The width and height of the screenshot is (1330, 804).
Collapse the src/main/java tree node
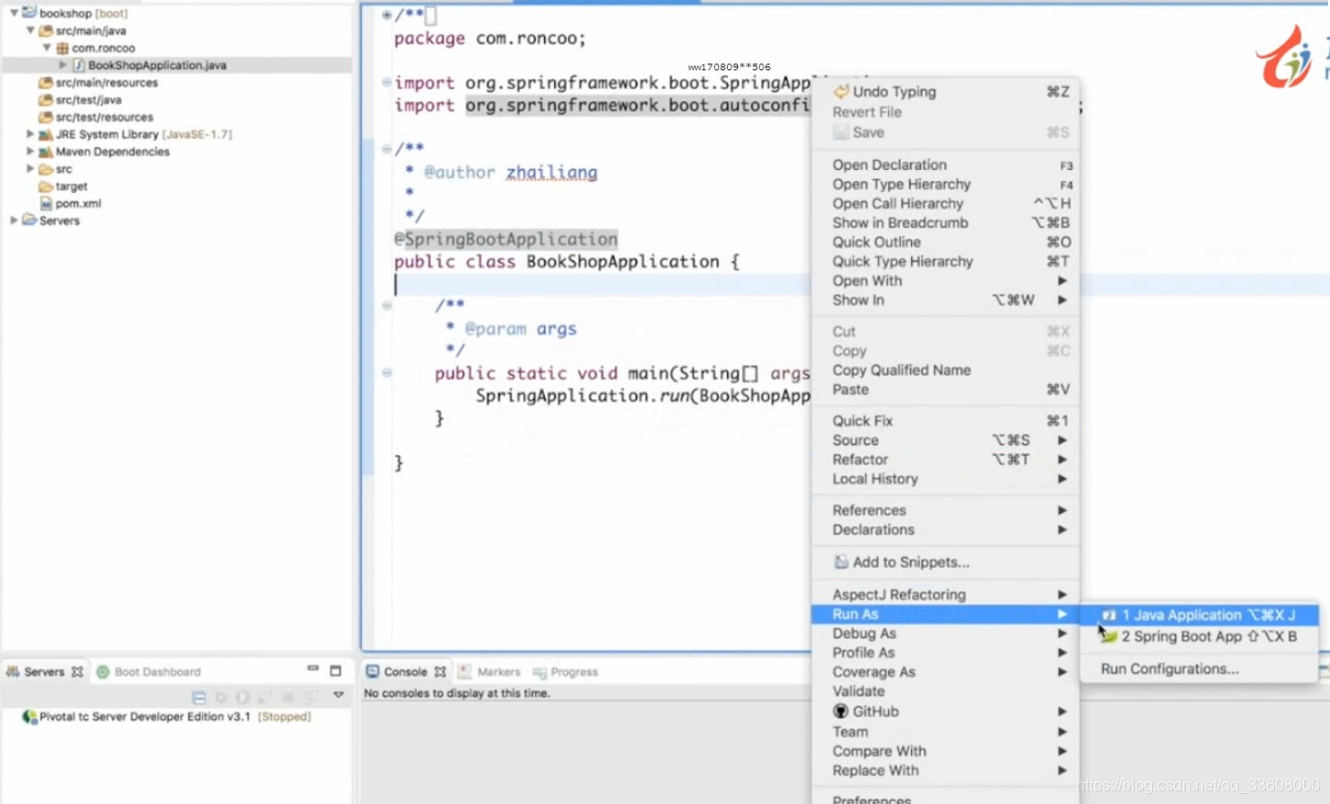coord(30,31)
